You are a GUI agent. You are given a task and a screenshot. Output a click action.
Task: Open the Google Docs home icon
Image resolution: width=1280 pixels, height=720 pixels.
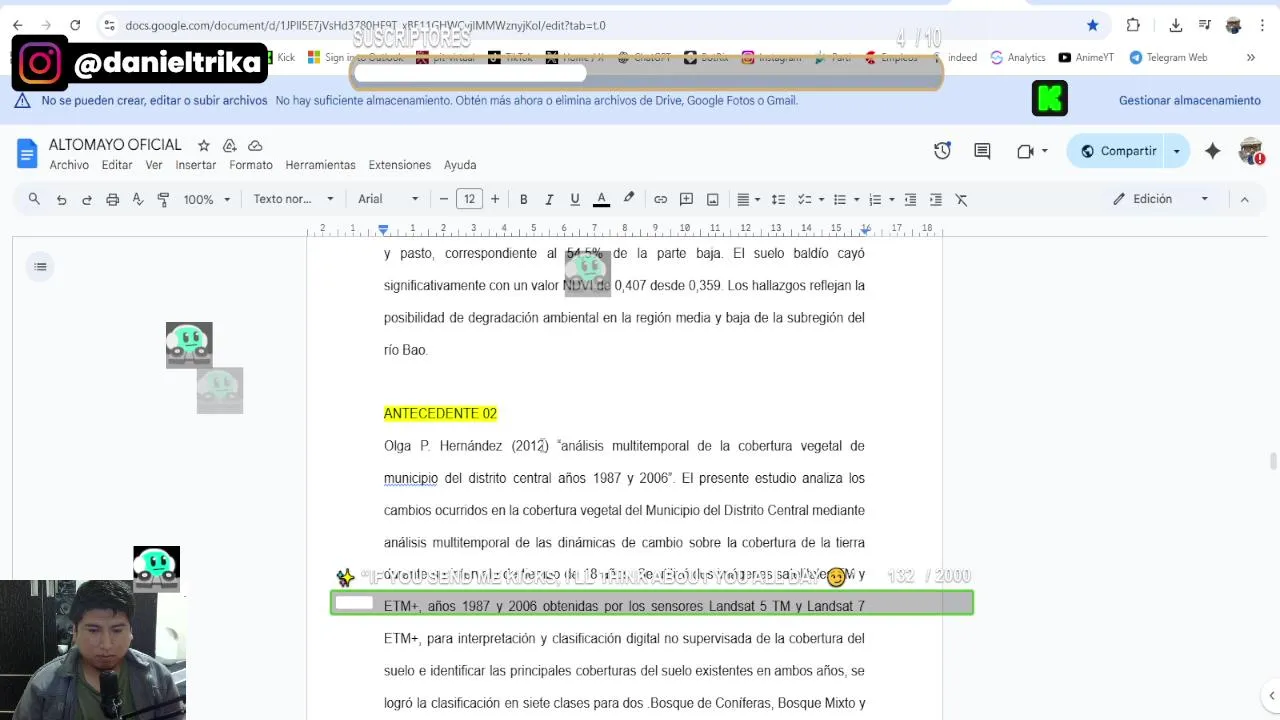27,153
